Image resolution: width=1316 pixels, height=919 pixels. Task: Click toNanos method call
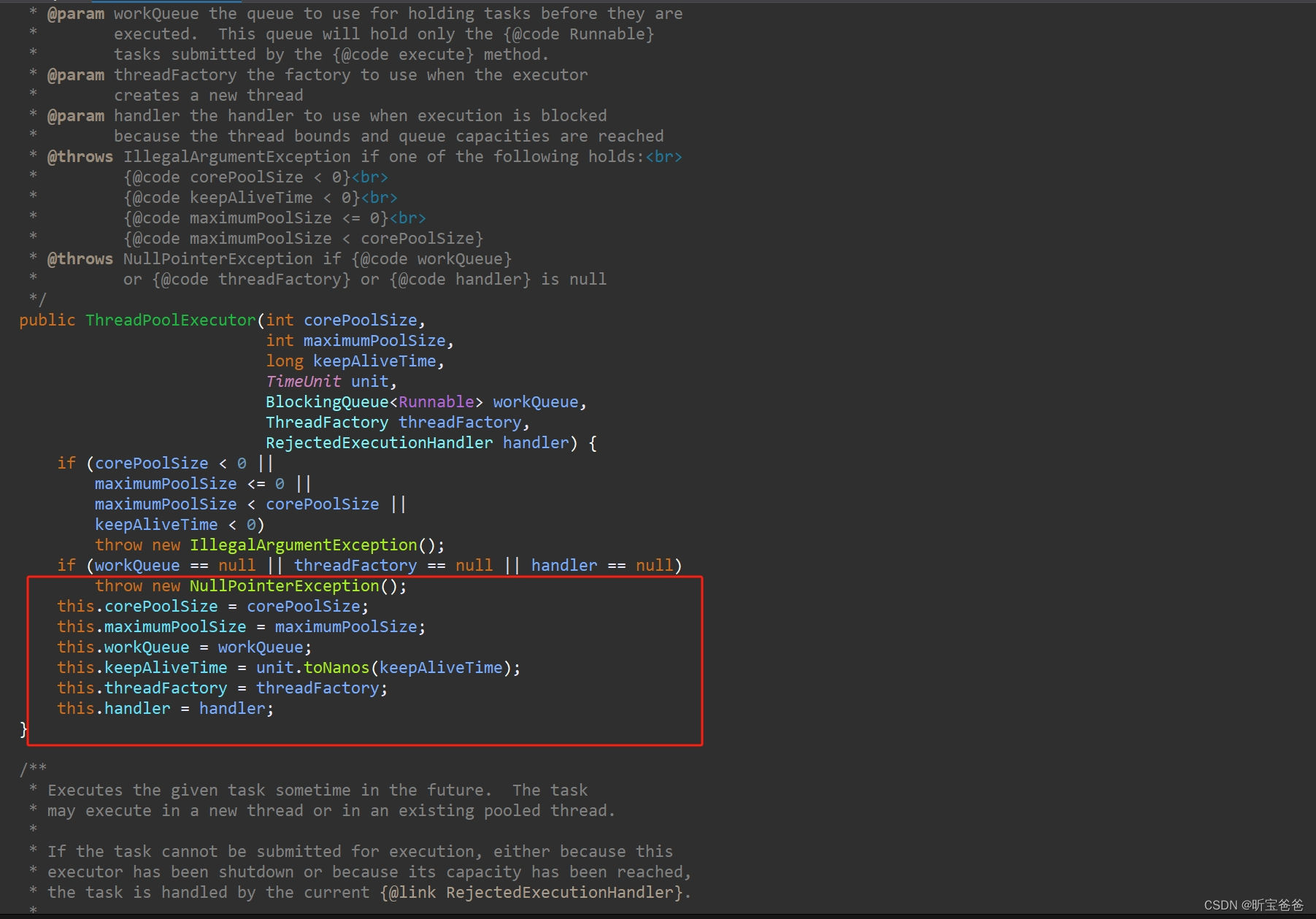point(337,668)
